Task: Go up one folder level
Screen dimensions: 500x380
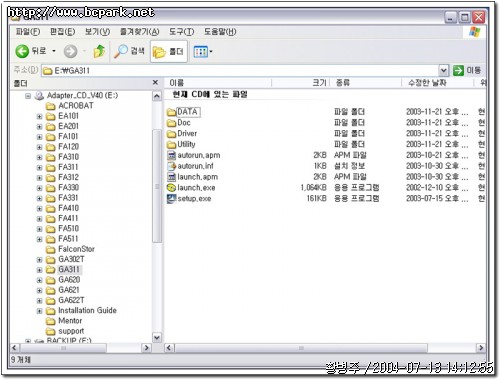Action: pos(99,51)
